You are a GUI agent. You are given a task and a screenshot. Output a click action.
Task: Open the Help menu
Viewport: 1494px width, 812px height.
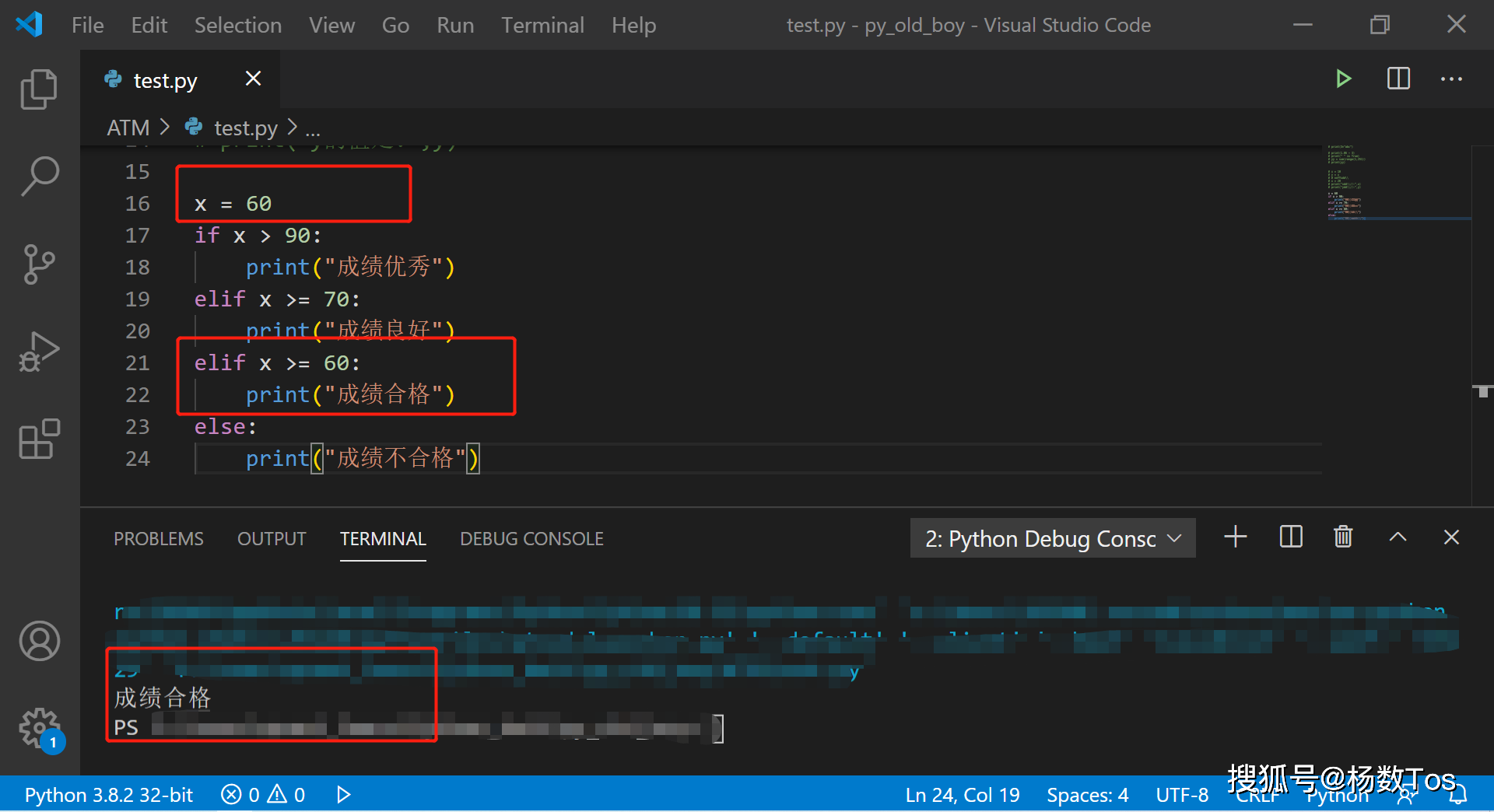tap(633, 25)
